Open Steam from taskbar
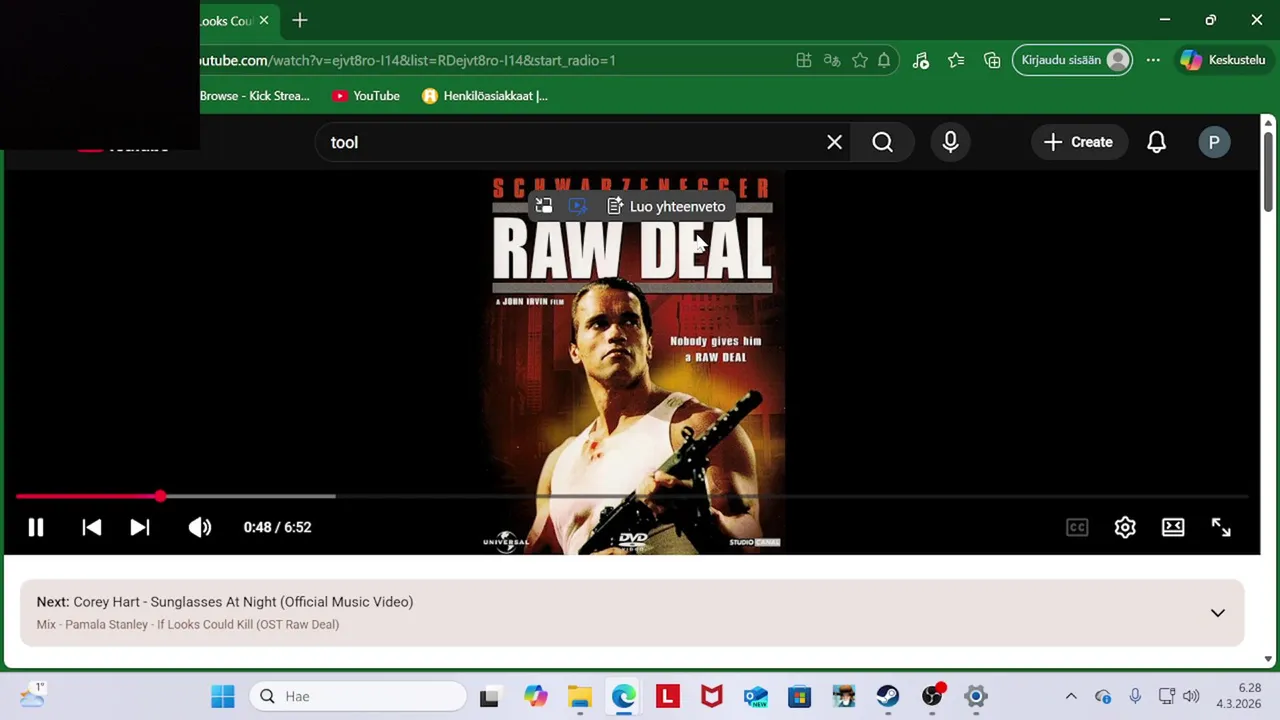The height and width of the screenshot is (720, 1280). (888, 696)
